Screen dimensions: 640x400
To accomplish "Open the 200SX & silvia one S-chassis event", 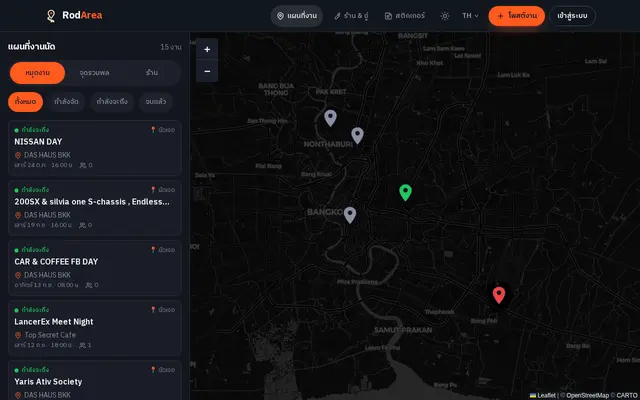I will point(95,208).
